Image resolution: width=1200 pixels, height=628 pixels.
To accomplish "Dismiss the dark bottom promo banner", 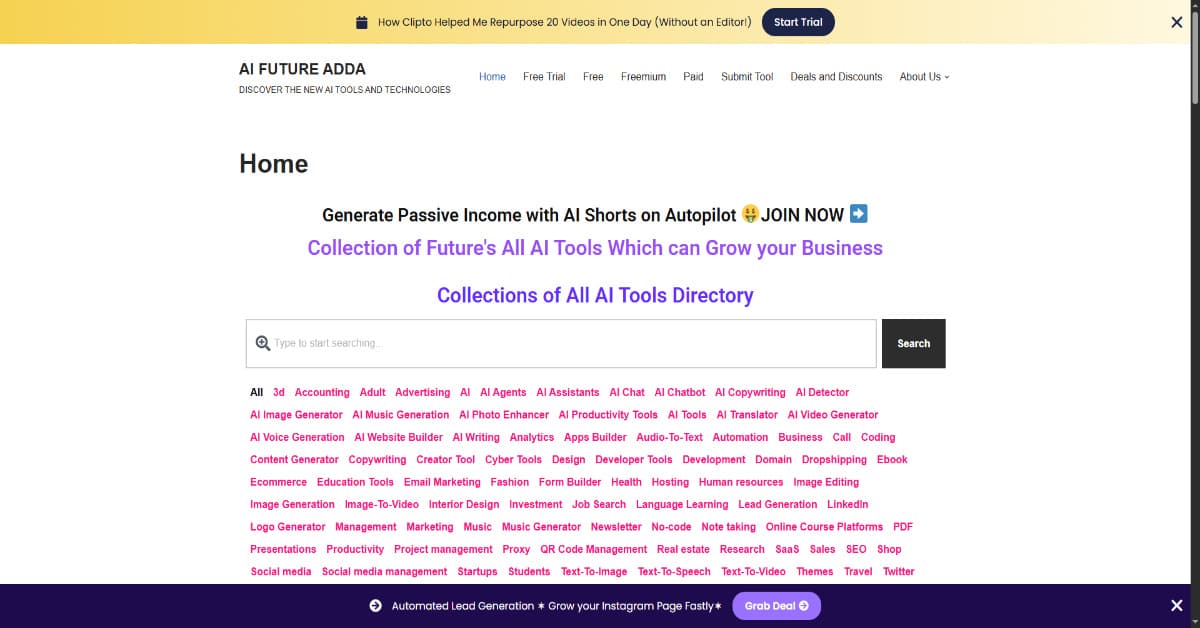I will coord(1177,605).
